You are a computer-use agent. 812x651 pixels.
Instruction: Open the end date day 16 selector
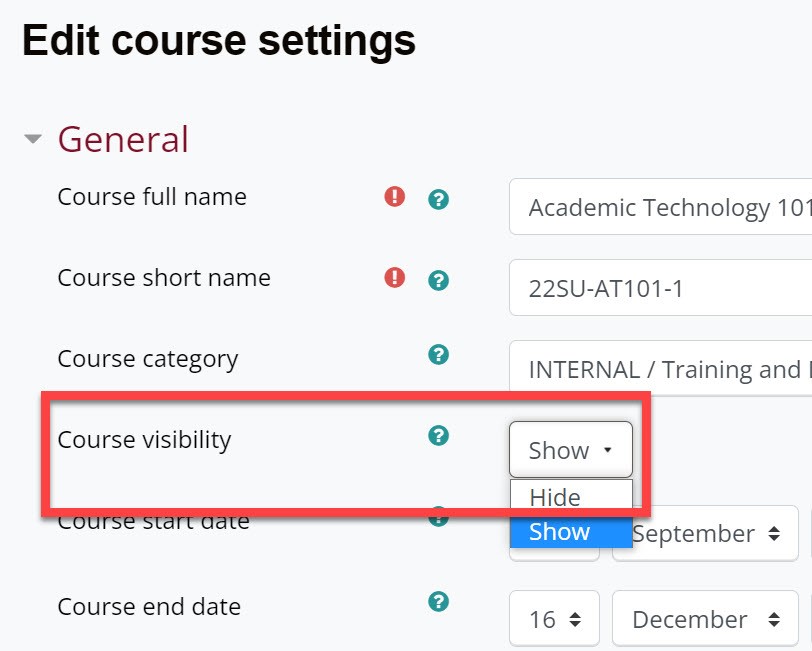(x=554, y=619)
